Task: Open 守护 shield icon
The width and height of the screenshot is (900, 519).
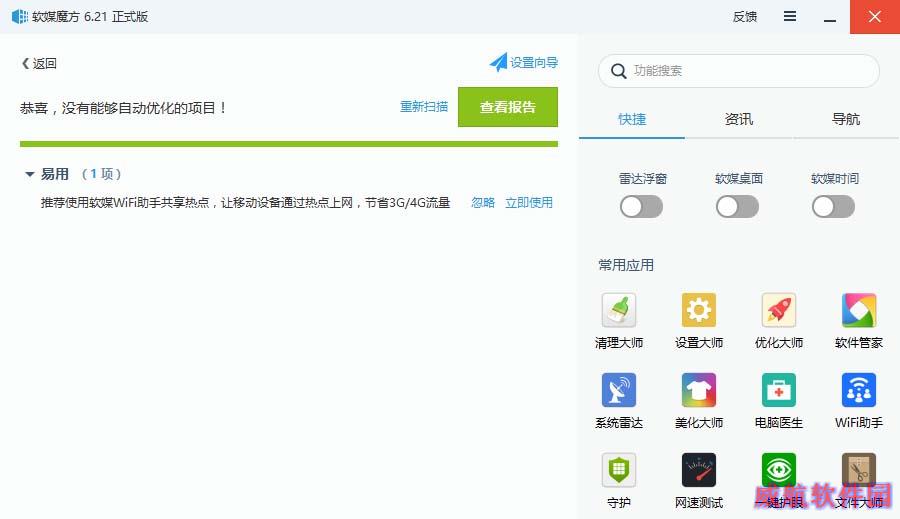Action: [619, 470]
